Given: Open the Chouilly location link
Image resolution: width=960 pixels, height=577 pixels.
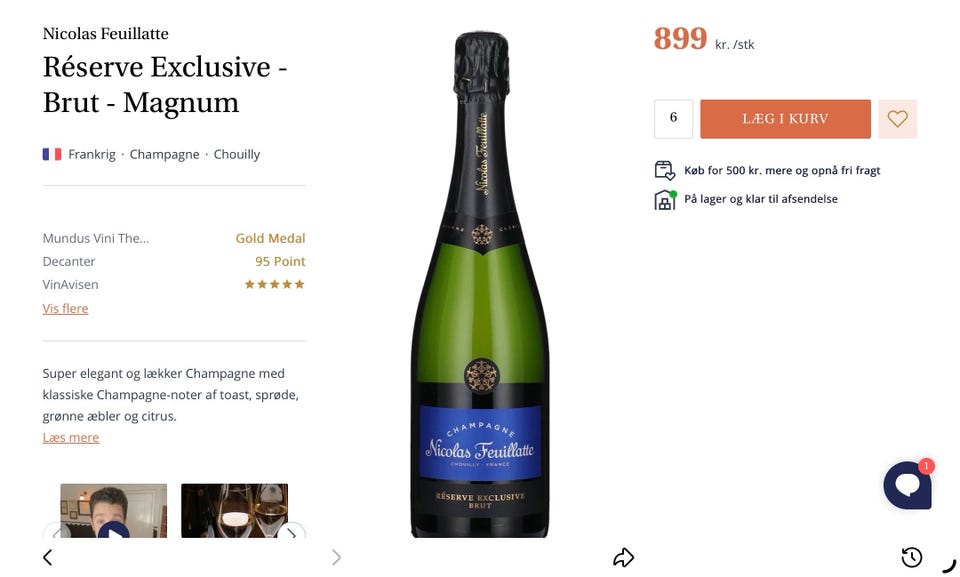Looking at the screenshot, I should [237, 154].
